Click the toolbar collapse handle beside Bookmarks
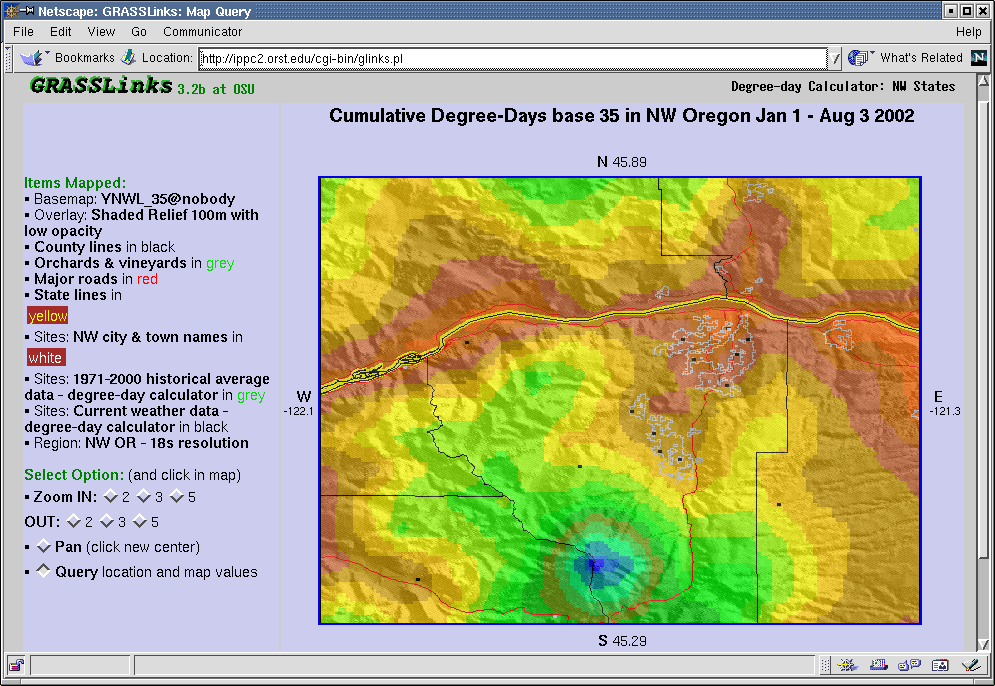Screen dimensions: 995x686 pos(8,58)
